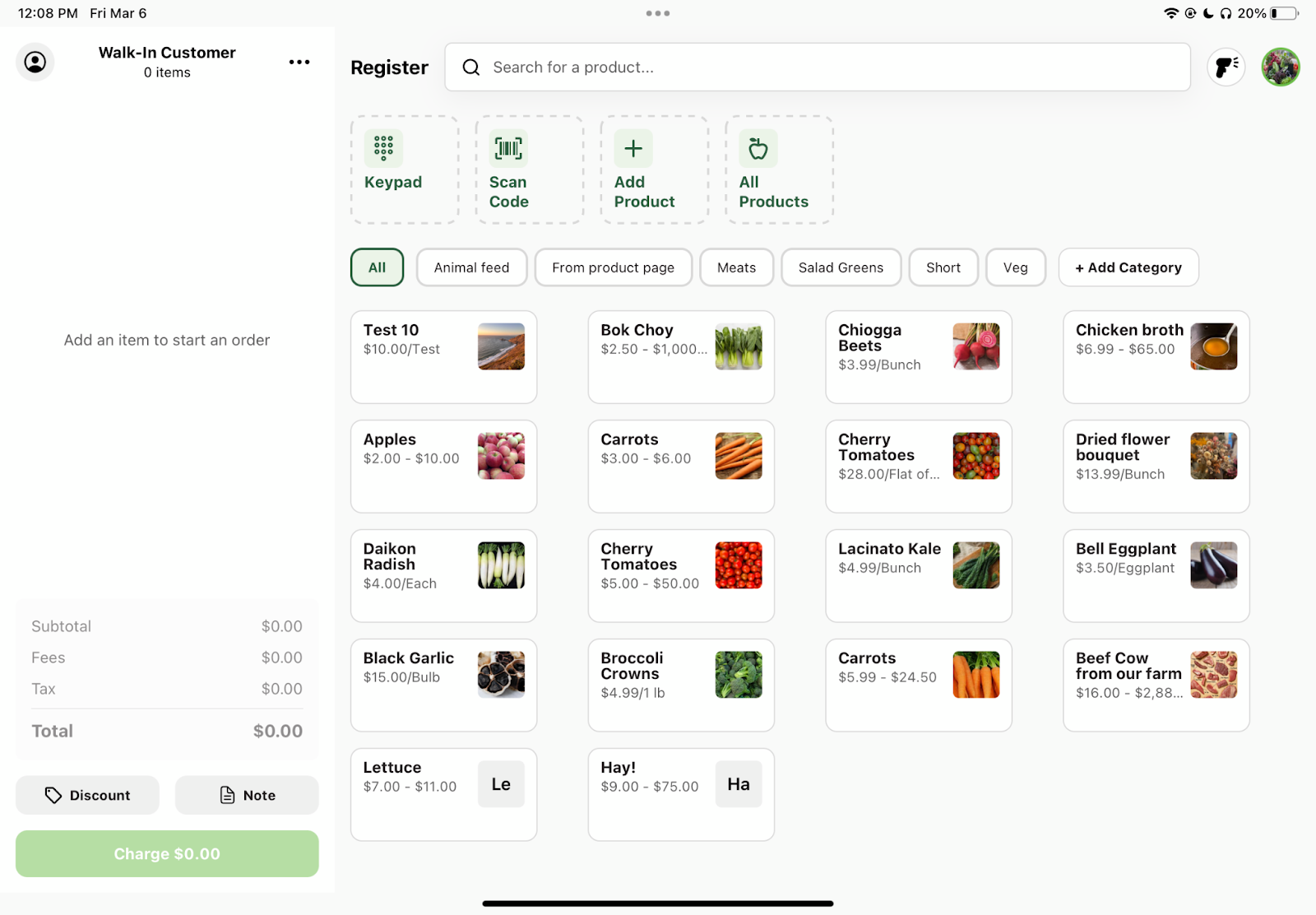This screenshot has width=1316, height=915.
Task: Switch to Salad Greens category
Action: [840, 267]
